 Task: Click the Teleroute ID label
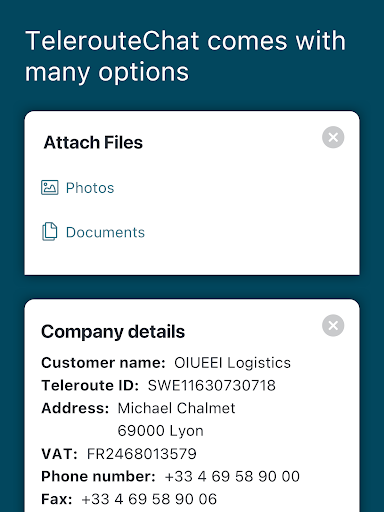pyautogui.click(x=90, y=385)
